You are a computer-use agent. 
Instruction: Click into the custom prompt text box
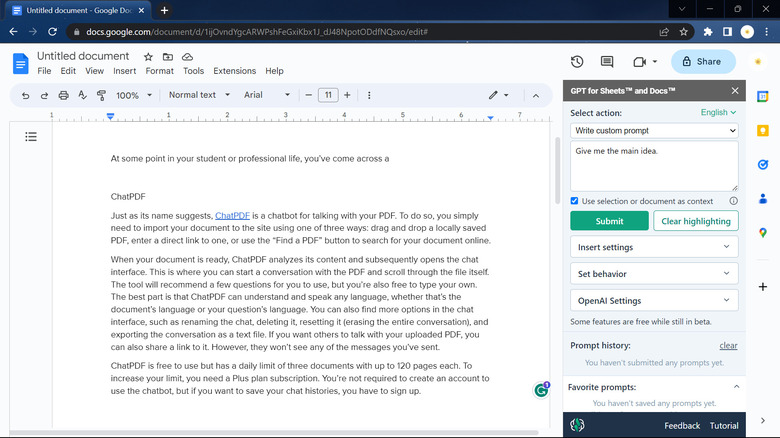pyautogui.click(x=654, y=165)
